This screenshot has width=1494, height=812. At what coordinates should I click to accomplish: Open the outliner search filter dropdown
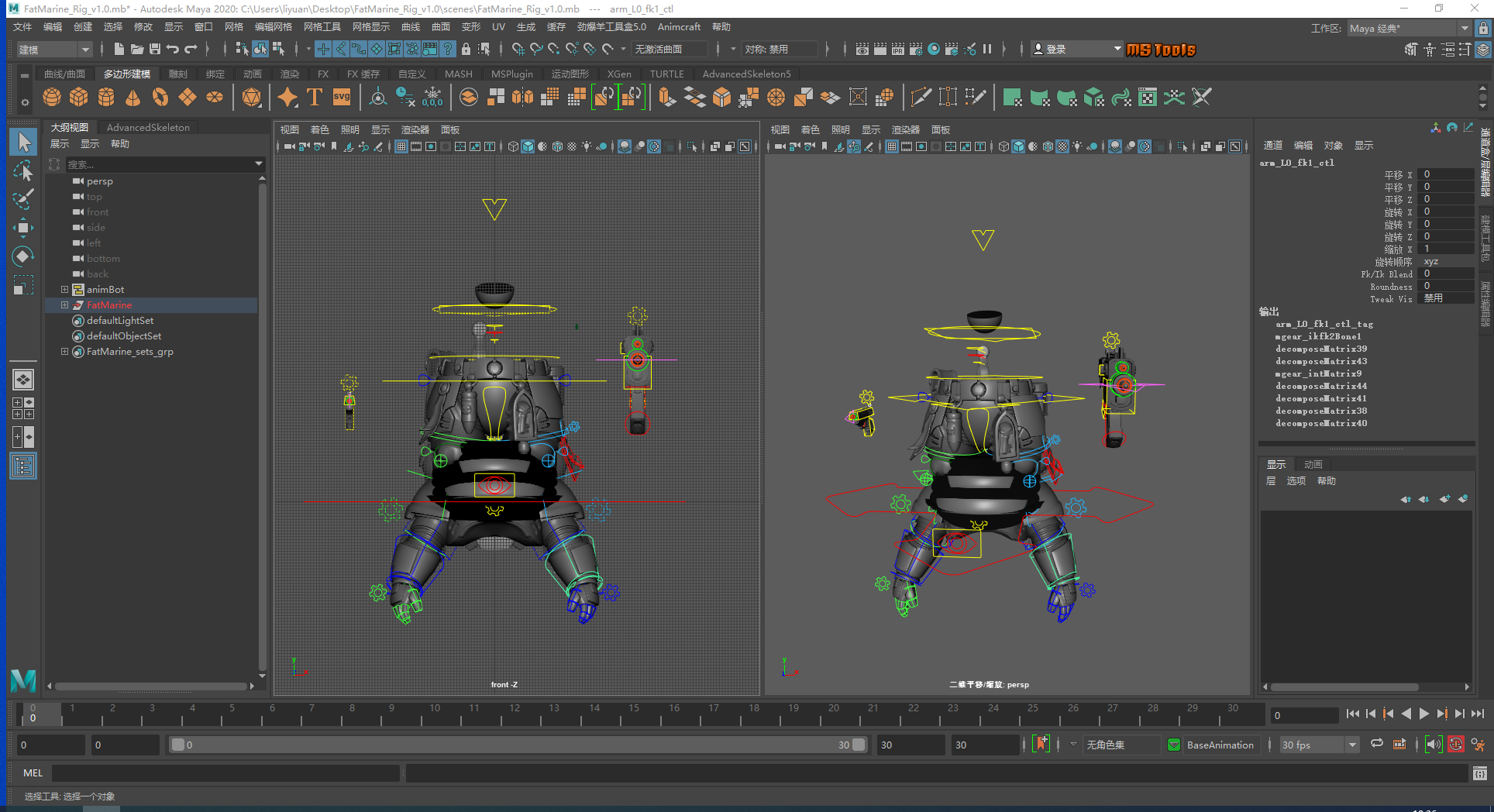(259, 164)
